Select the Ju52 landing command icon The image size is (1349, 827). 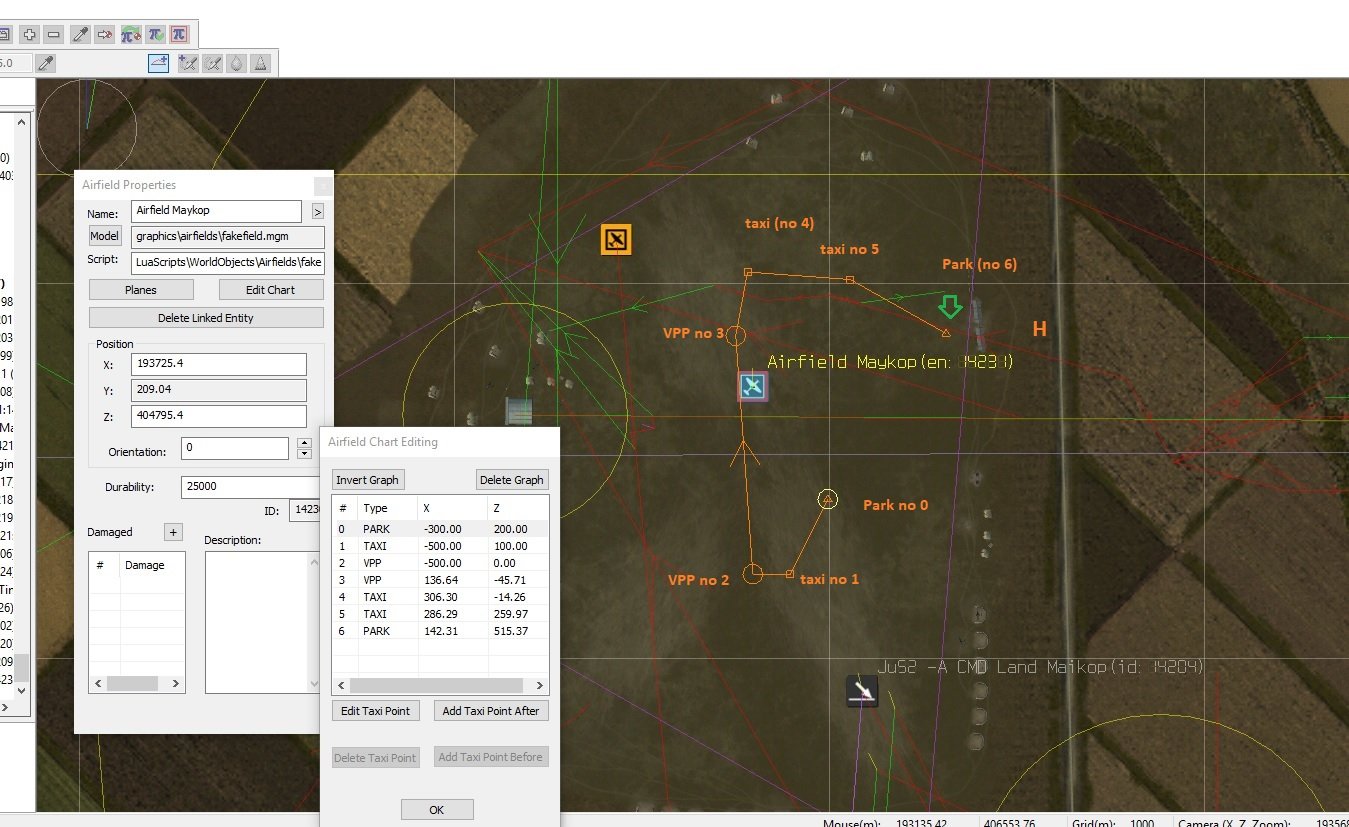(x=861, y=691)
